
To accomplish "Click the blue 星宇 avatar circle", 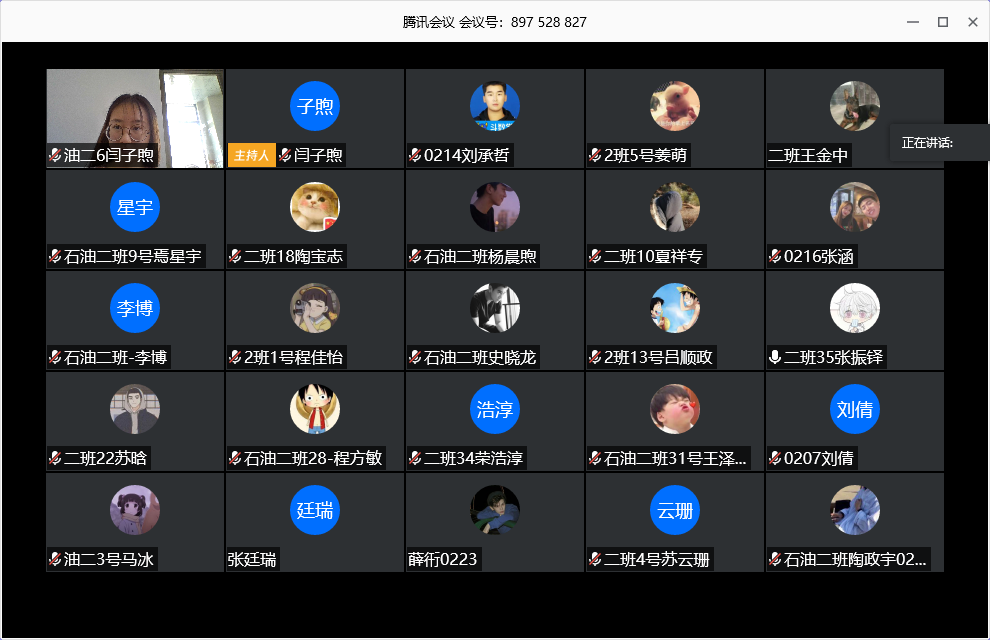I will 135,207.
